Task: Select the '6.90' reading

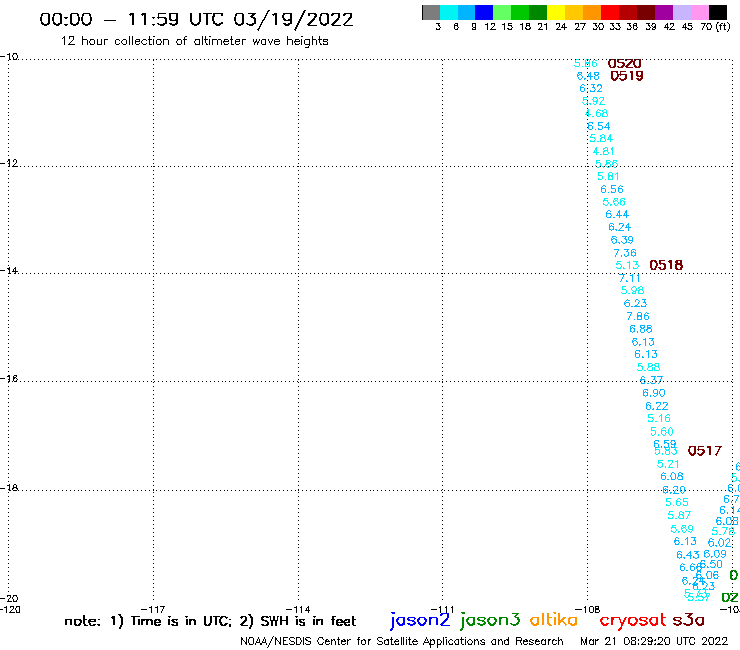Action: click(654, 393)
